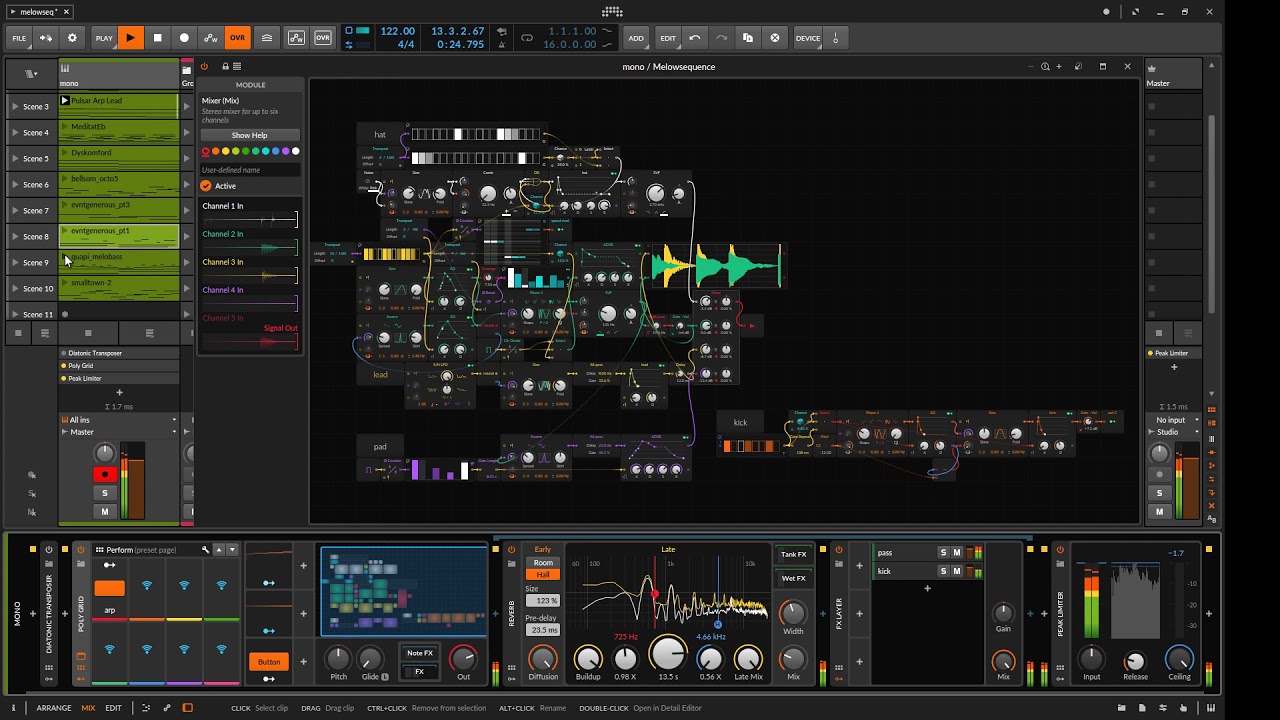Image resolution: width=1280 pixels, height=720 pixels.
Task: Click the Ceiling knob on Peak Limiter
Action: point(1180,659)
